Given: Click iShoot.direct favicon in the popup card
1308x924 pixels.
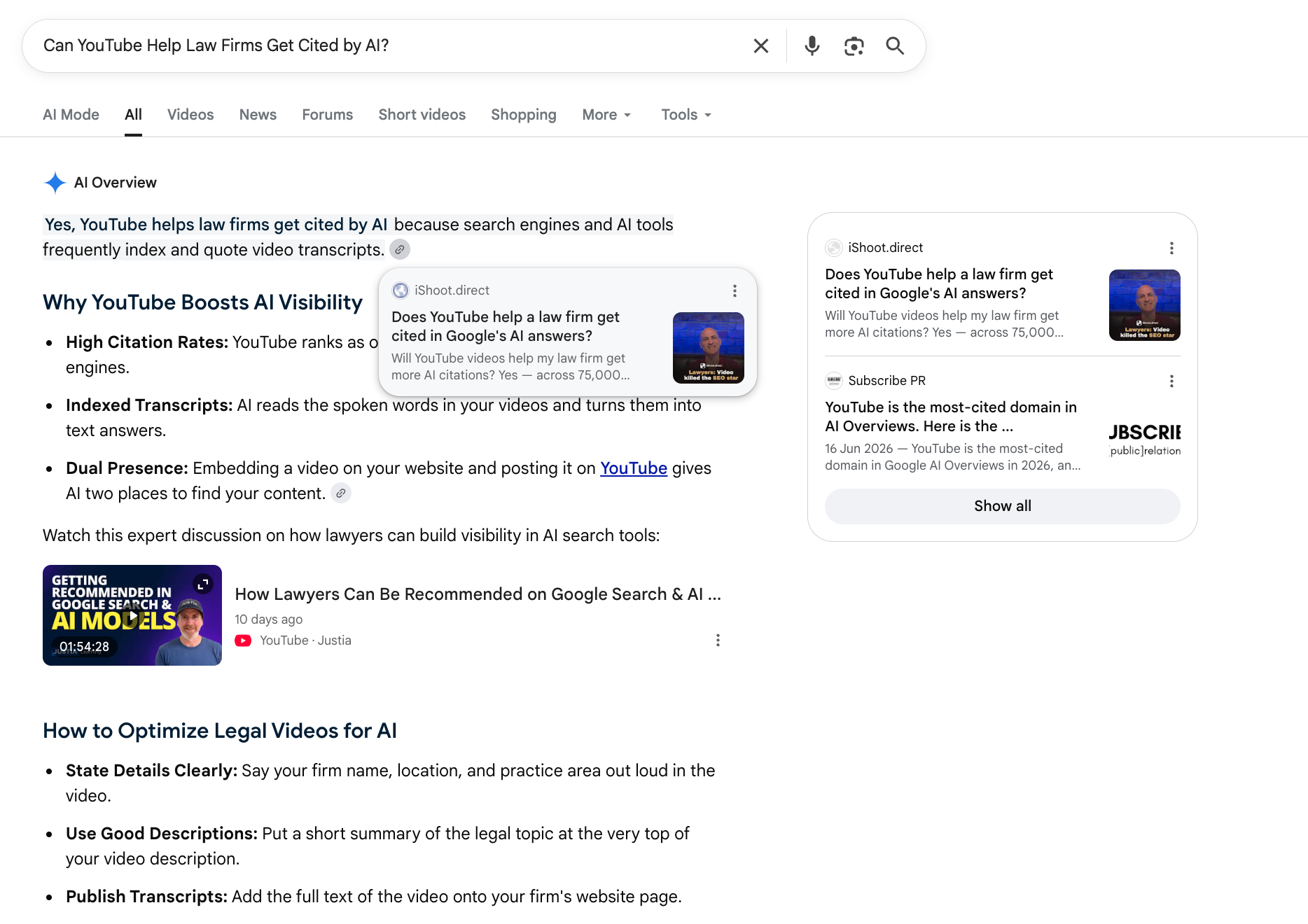Looking at the screenshot, I should (400, 290).
